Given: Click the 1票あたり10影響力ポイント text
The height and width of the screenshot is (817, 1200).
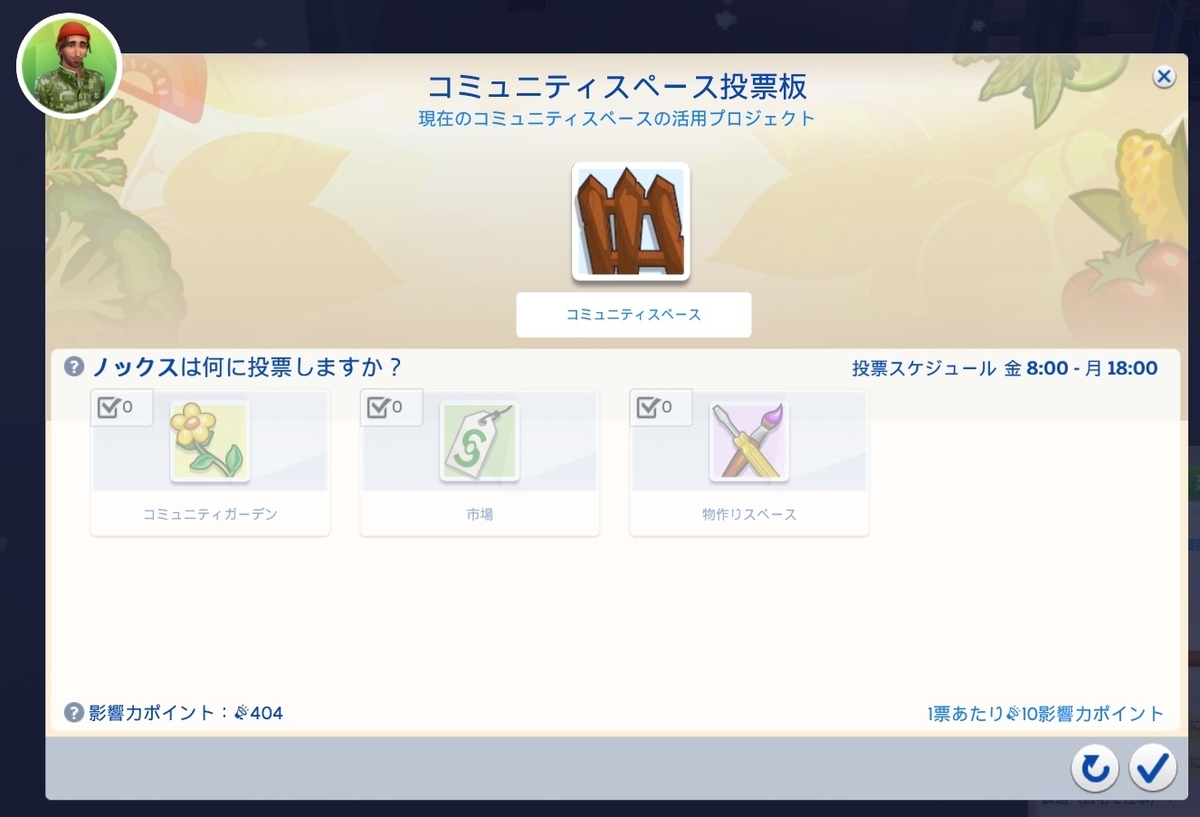Looking at the screenshot, I should 1046,714.
